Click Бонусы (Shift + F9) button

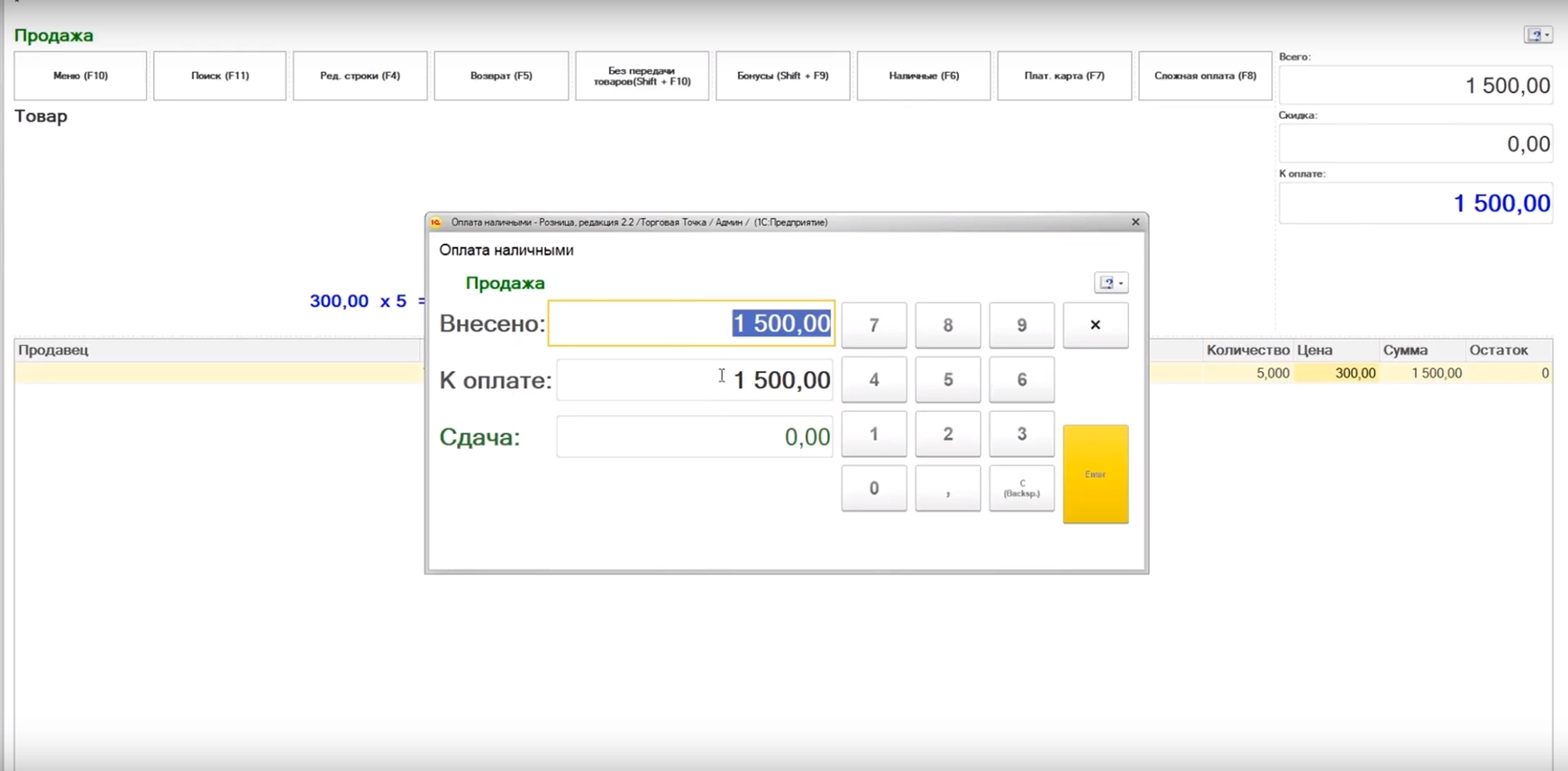click(782, 76)
